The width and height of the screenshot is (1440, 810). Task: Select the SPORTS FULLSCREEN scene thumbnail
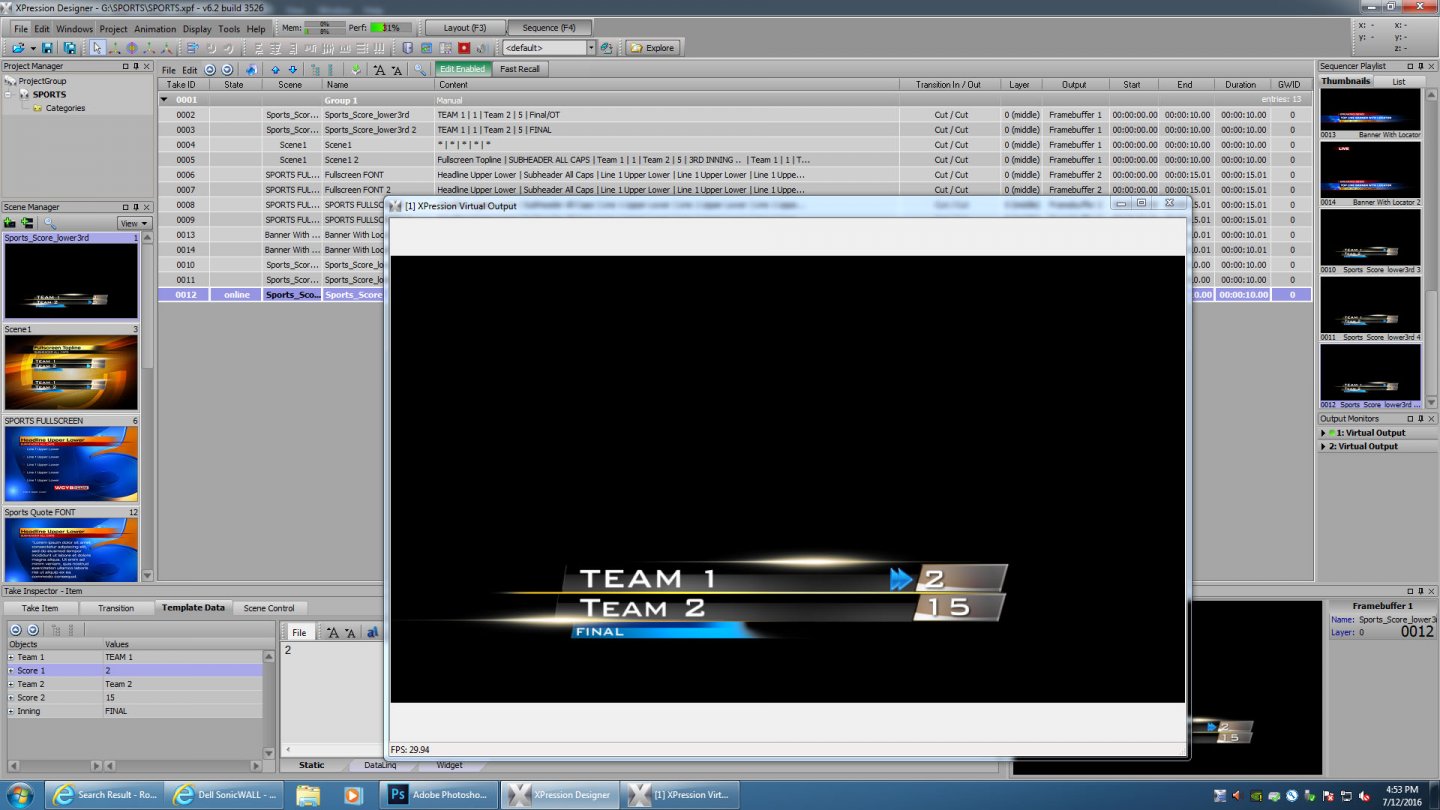(x=70, y=464)
